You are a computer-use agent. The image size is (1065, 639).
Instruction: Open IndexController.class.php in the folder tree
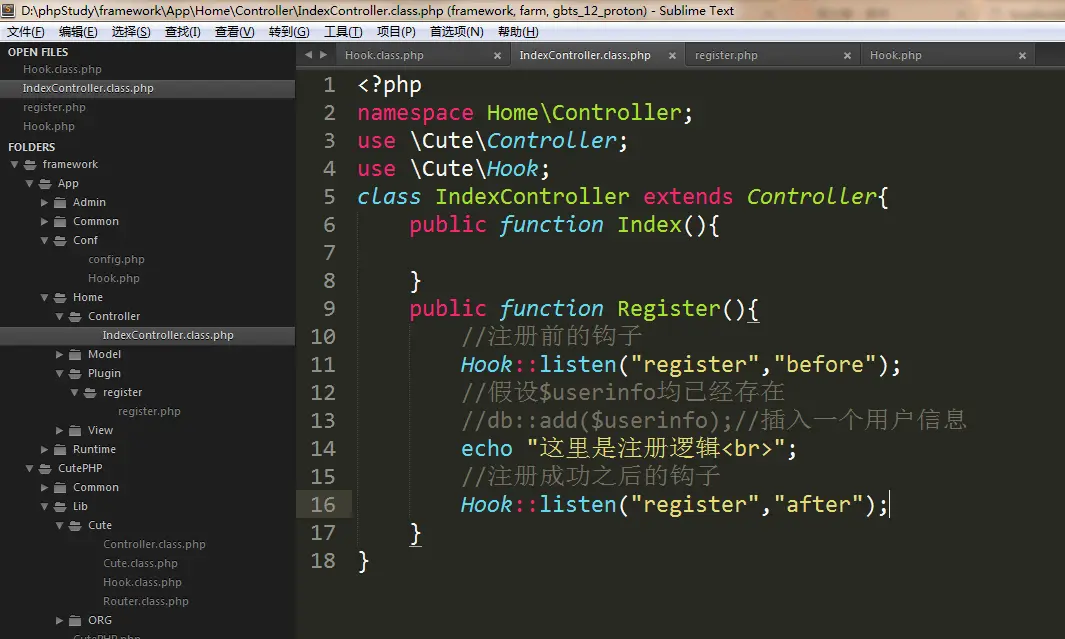coord(168,335)
